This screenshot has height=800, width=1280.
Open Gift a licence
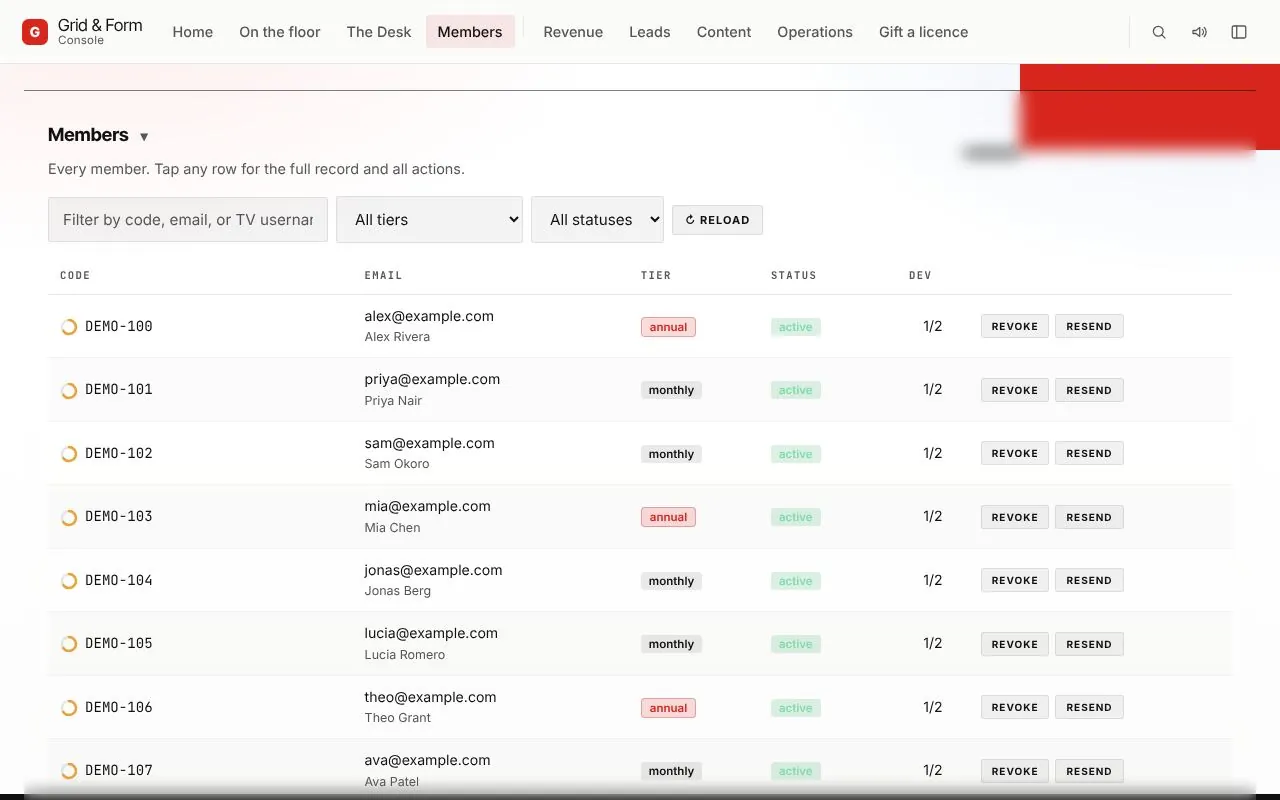point(924,32)
